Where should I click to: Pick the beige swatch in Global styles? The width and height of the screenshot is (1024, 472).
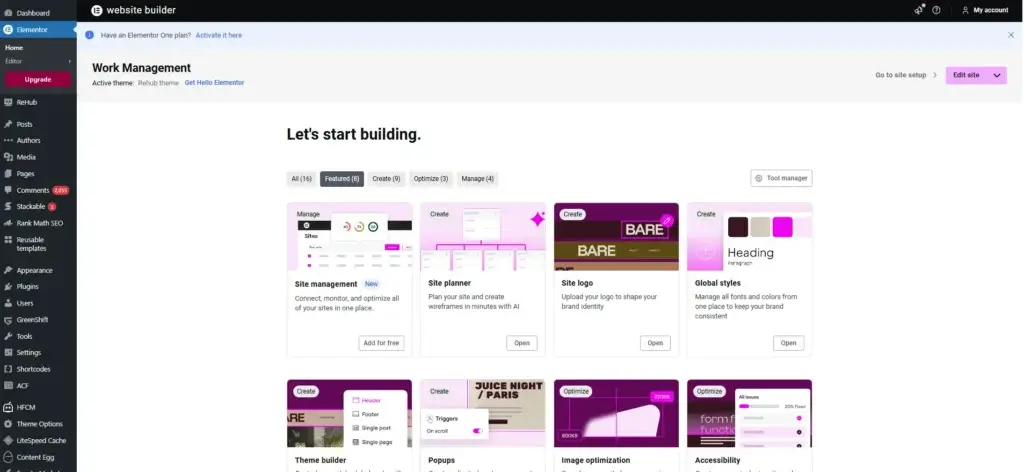760,227
